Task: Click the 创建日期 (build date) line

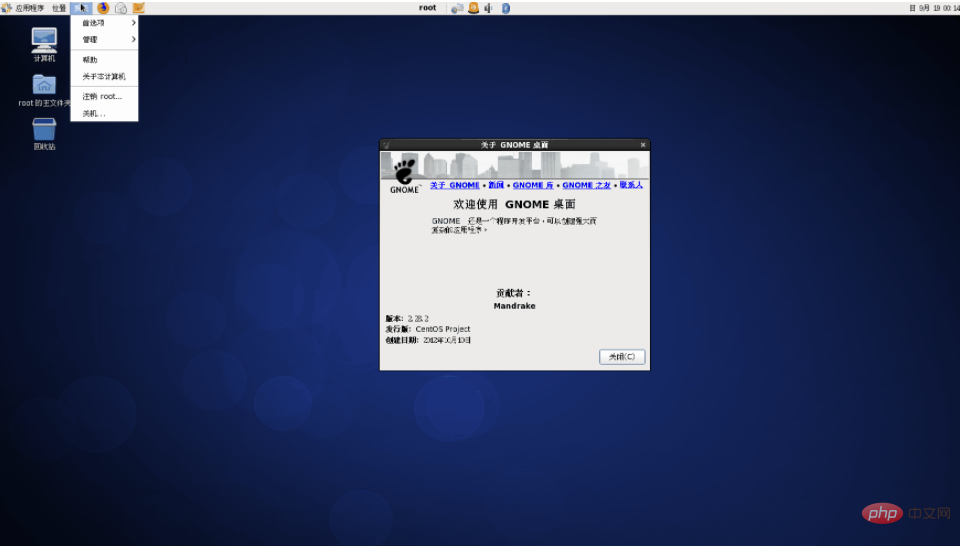Action: click(428, 340)
